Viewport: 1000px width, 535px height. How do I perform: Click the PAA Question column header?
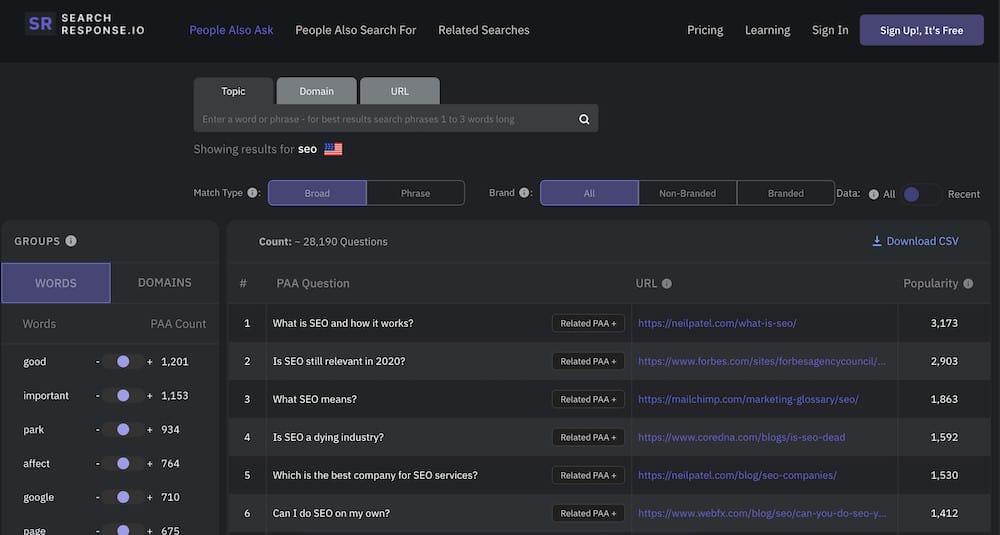(312, 284)
